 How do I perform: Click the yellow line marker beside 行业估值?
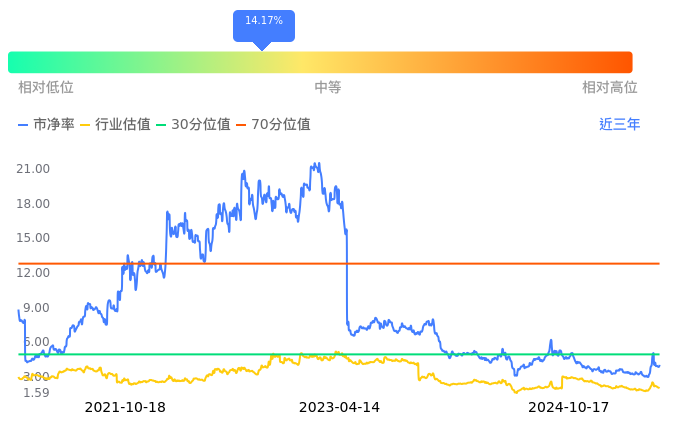point(85,125)
